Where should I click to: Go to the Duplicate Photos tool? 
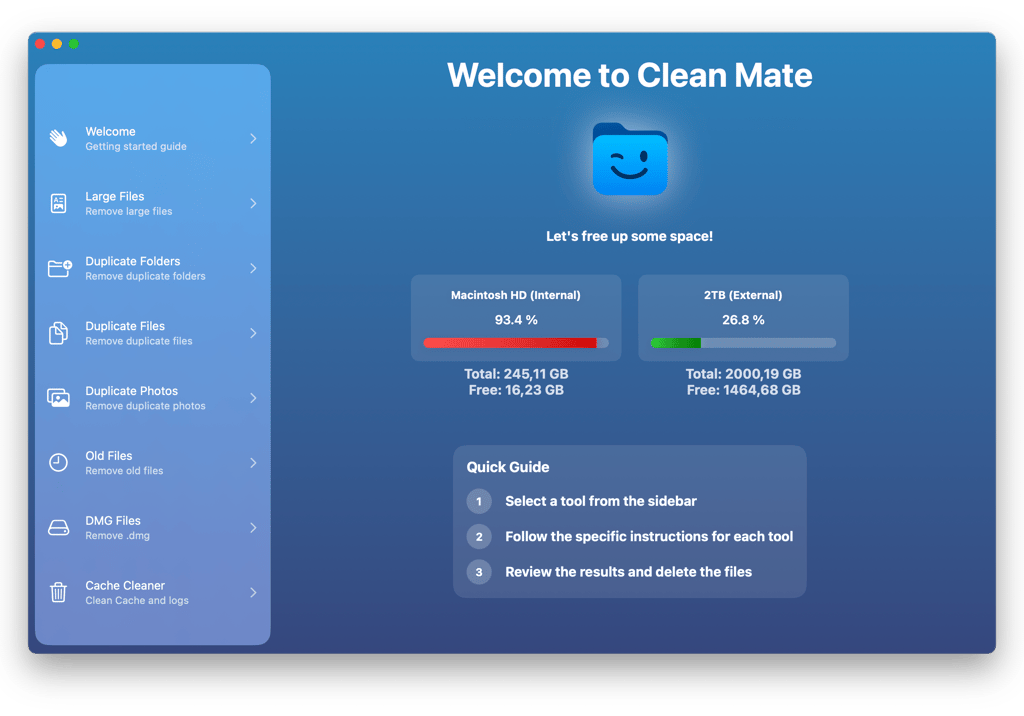pyautogui.click(x=153, y=398)
